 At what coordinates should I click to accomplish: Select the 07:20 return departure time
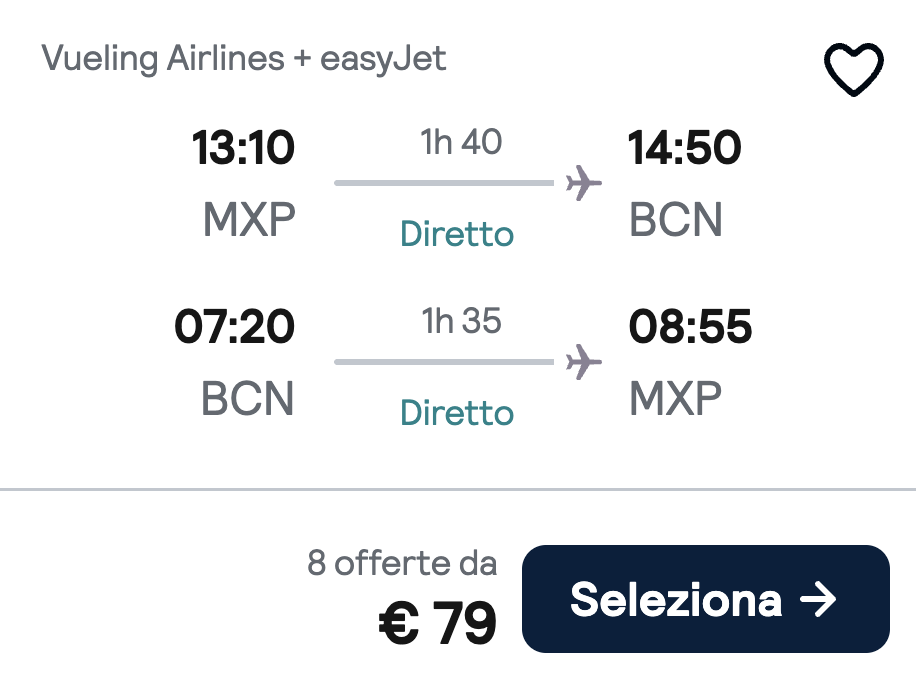[235, 327]
